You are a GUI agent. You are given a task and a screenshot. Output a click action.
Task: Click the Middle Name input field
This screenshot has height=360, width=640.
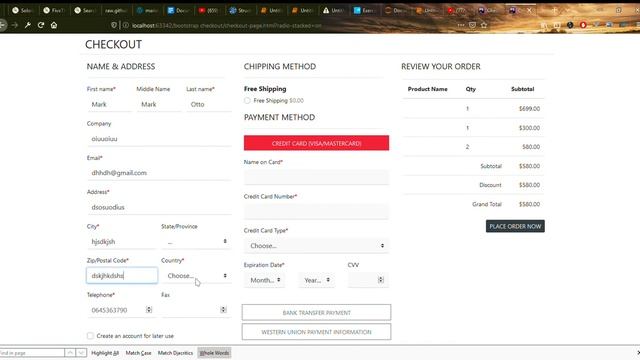(x=159, y=104)
